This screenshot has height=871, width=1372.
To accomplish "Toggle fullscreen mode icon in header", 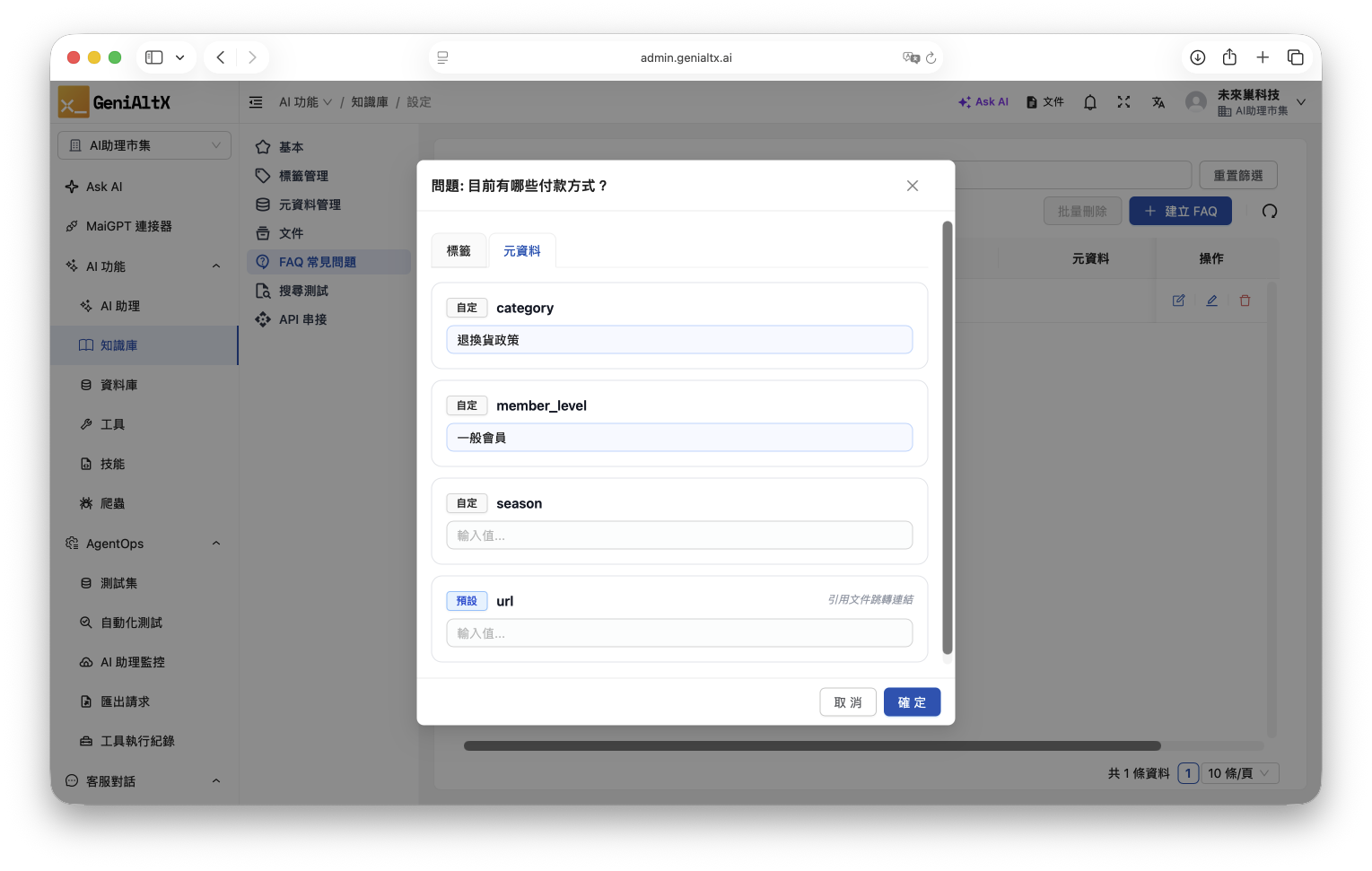I will [x=1123, y=102].
